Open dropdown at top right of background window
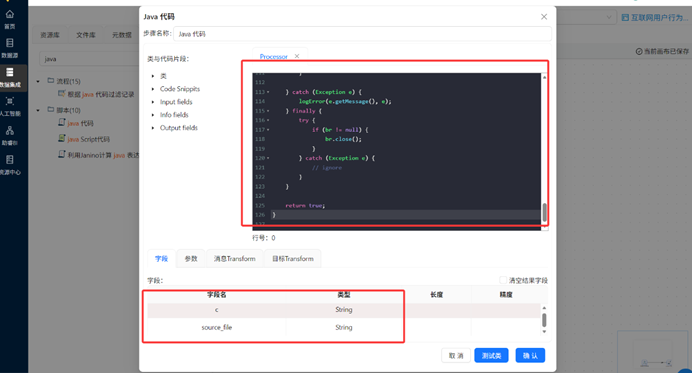 [609, 18]
